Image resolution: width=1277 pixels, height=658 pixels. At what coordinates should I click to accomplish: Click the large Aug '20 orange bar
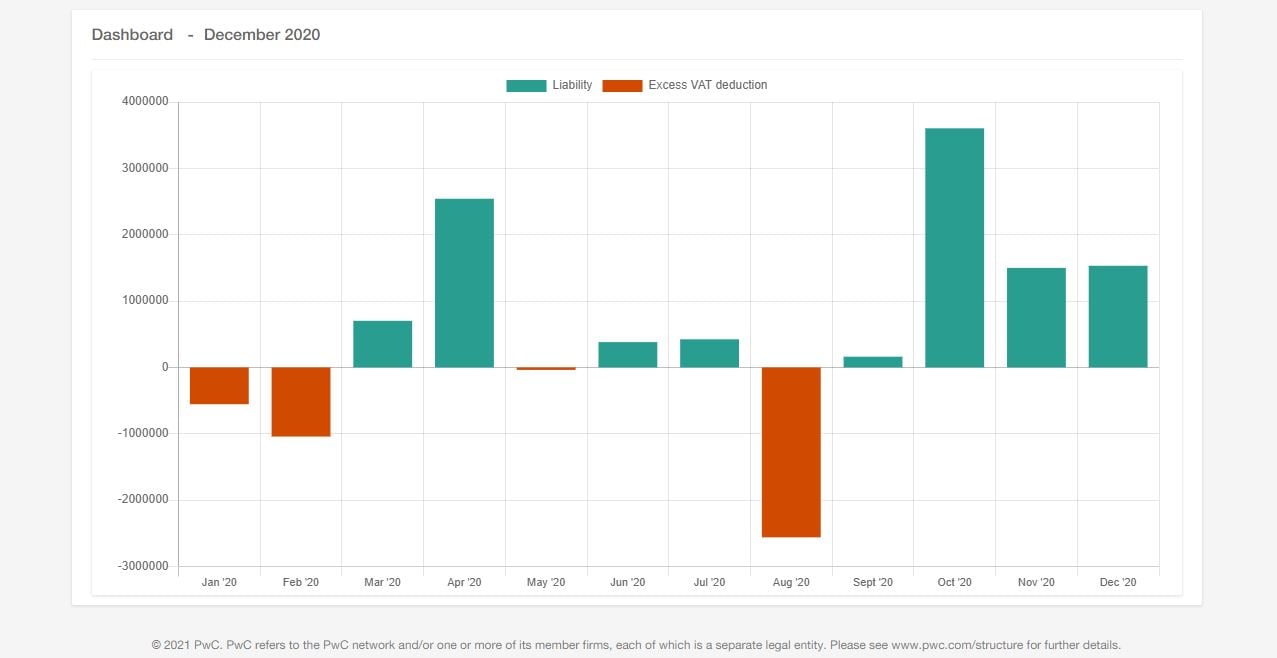[791, 452]
